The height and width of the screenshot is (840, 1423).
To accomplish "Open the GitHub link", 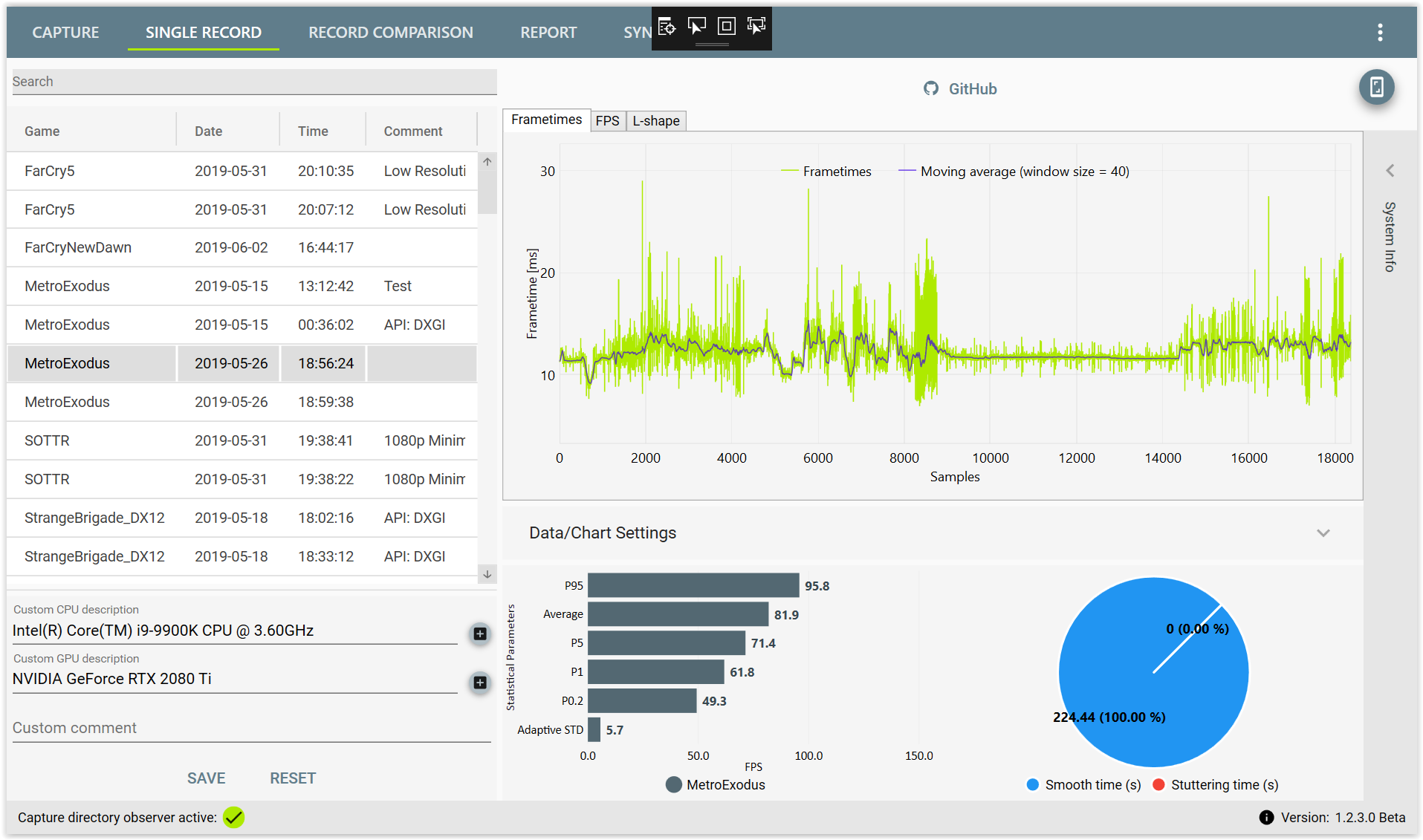I will click(960, 89).
